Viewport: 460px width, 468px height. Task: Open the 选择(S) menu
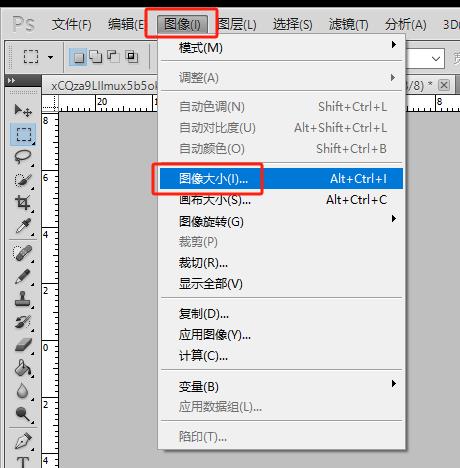click(x=292, y=25)
